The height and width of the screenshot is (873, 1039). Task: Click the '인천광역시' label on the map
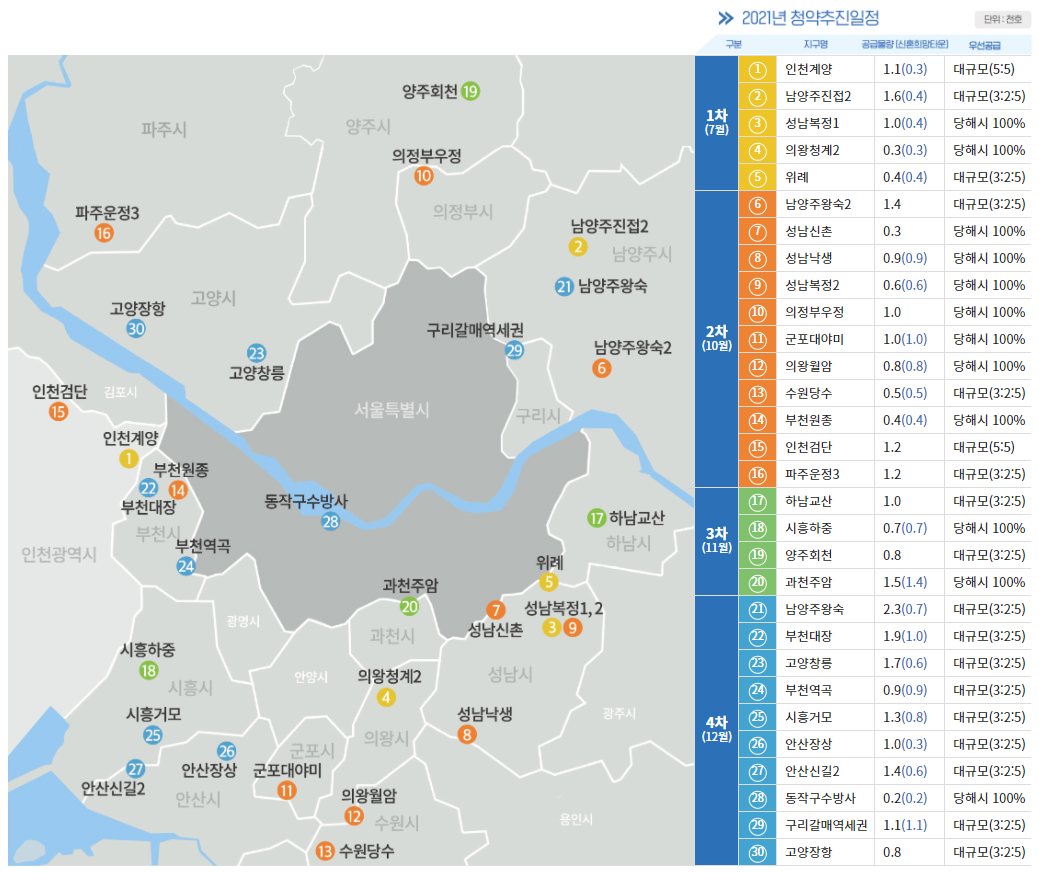pyautogui.click(x=59, y=555)
